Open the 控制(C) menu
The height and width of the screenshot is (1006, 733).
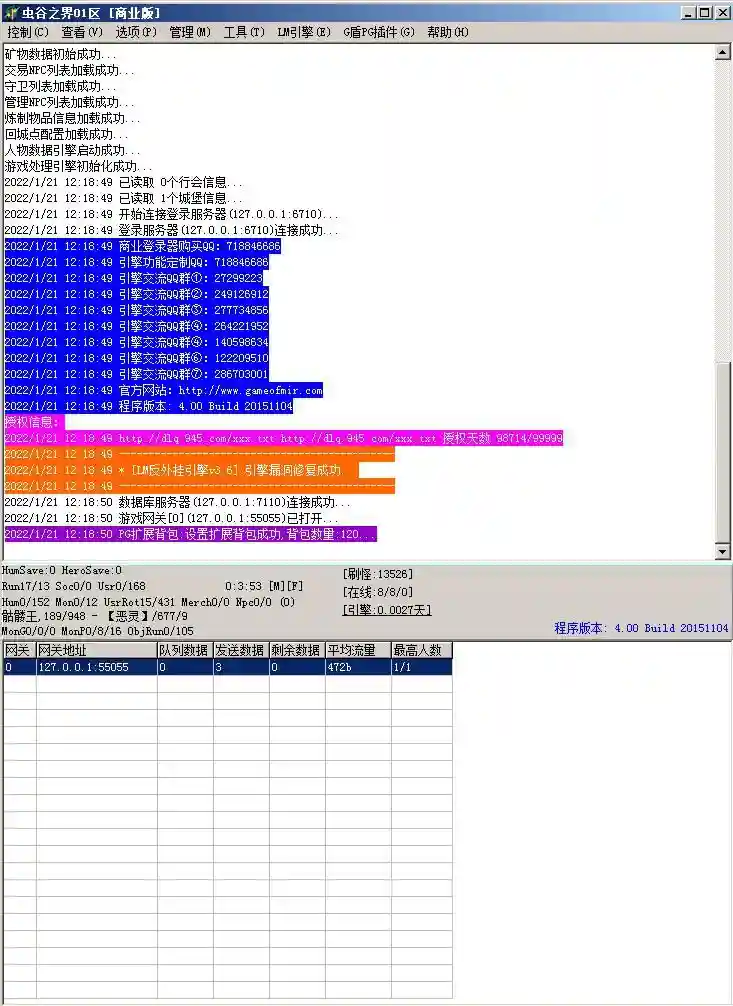tap(28, 31)
